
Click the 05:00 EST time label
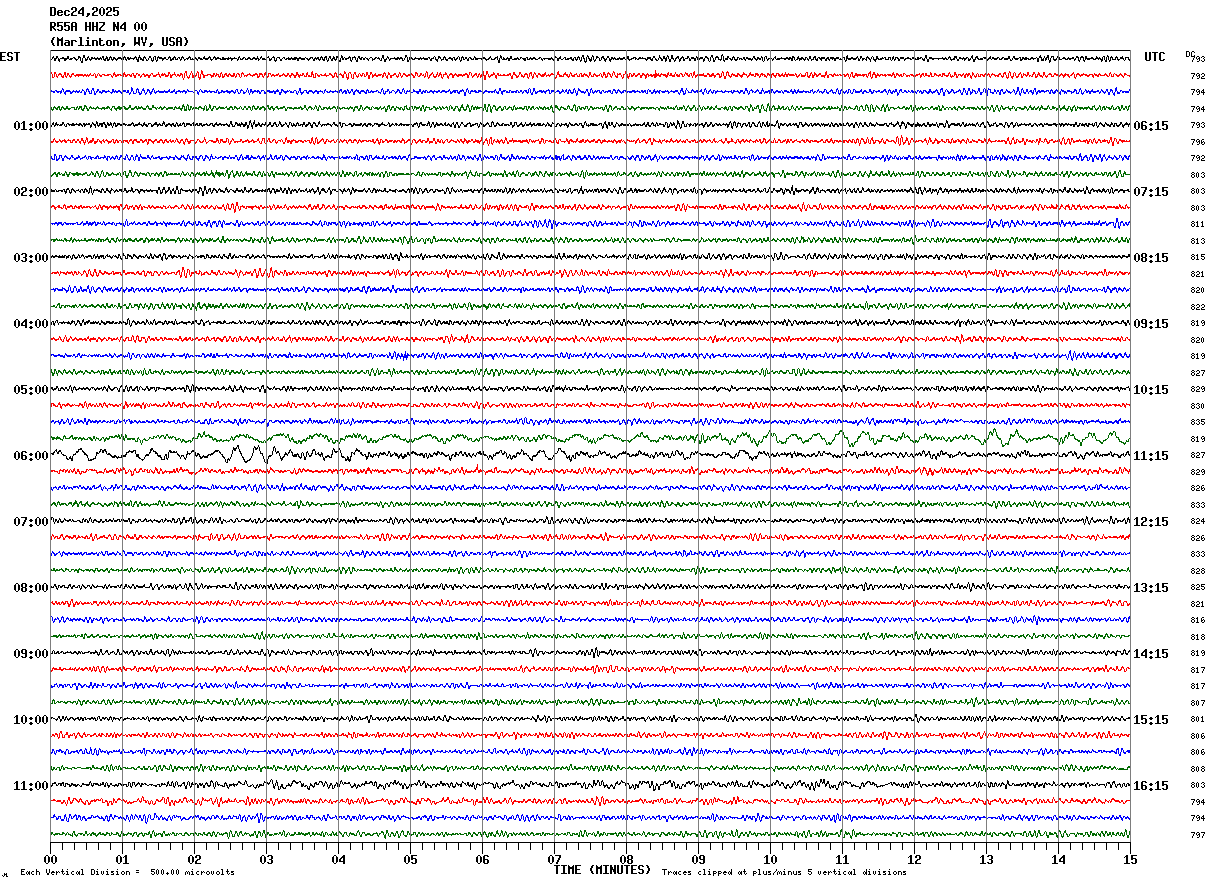pyautogui.click(x=31, y=390)
